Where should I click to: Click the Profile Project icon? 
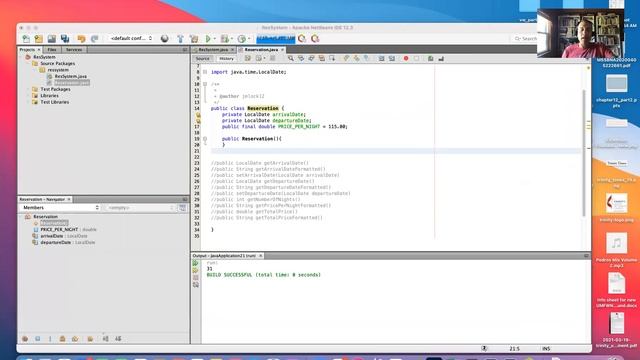242,39
